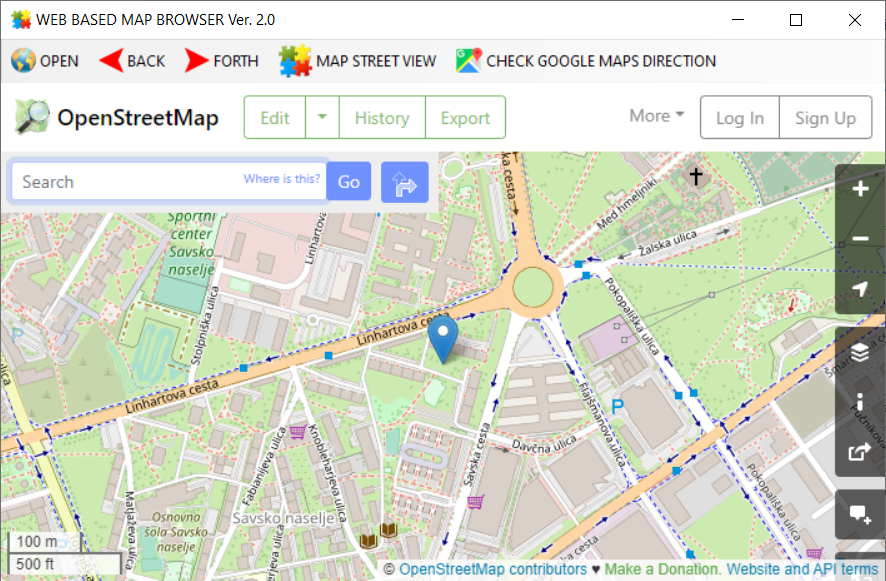
Task: Click the blue parking P icon
Action: point(618,406)
